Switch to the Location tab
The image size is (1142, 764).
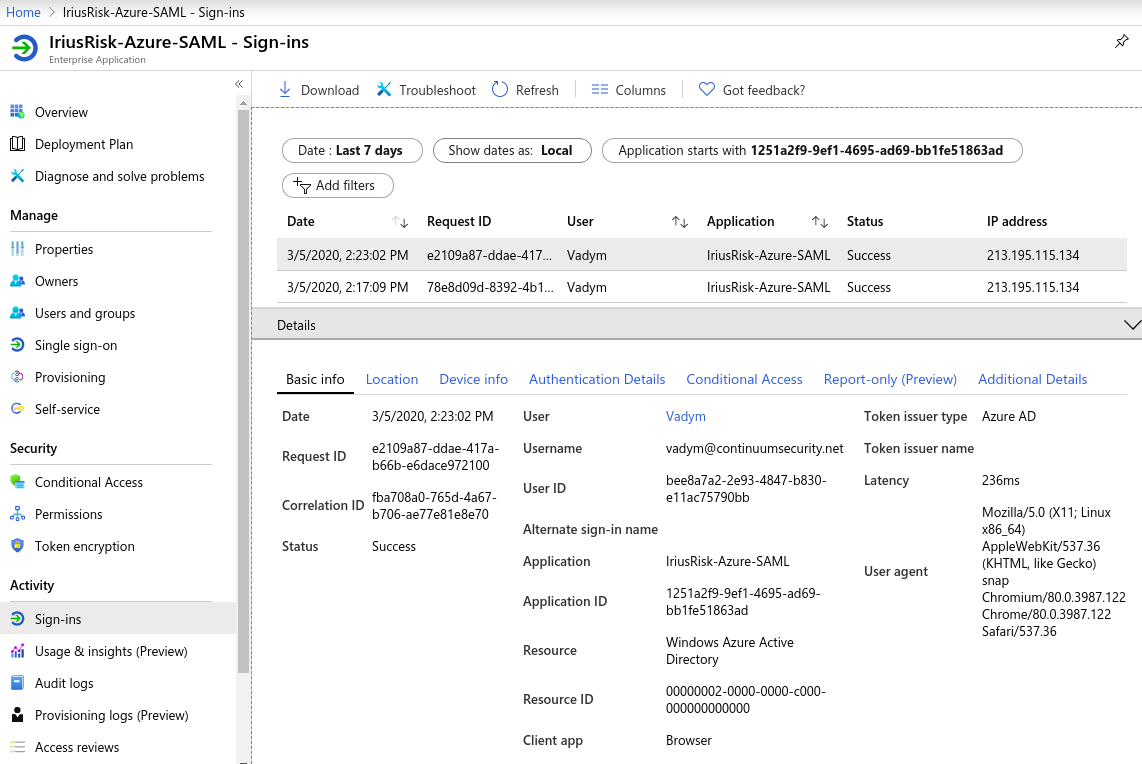pyautogui.click(x=392, y=379)
